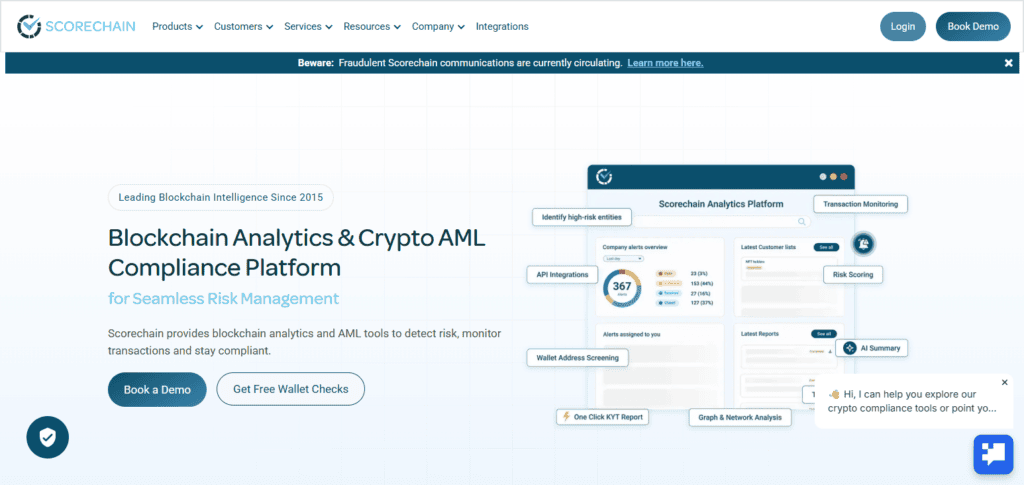1024x485 pixels.
Task: Click the Book a Demo hero button
Action: coord(157,390)
